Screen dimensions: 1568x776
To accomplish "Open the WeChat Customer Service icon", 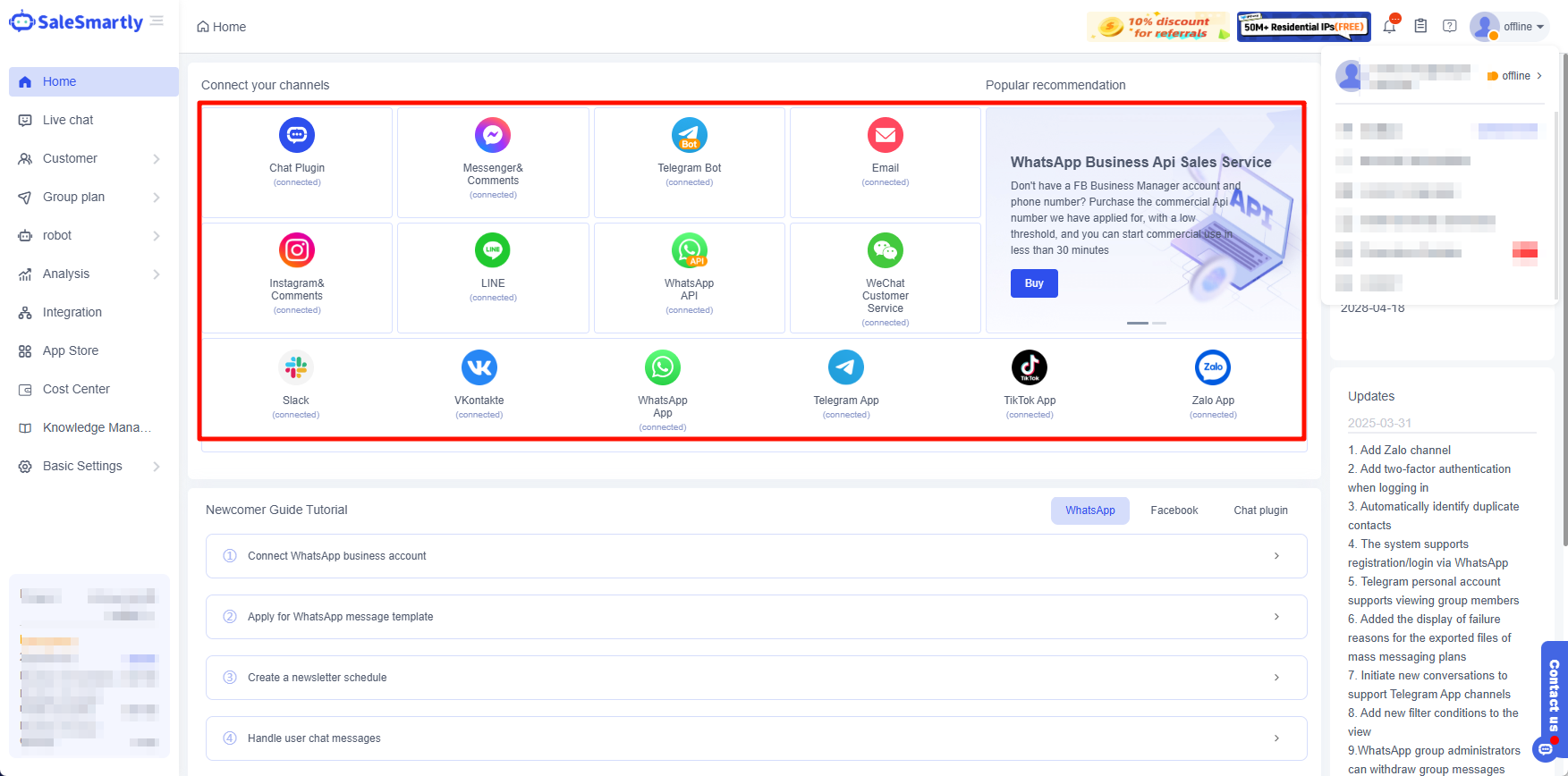I will click(x=885, y=250).
